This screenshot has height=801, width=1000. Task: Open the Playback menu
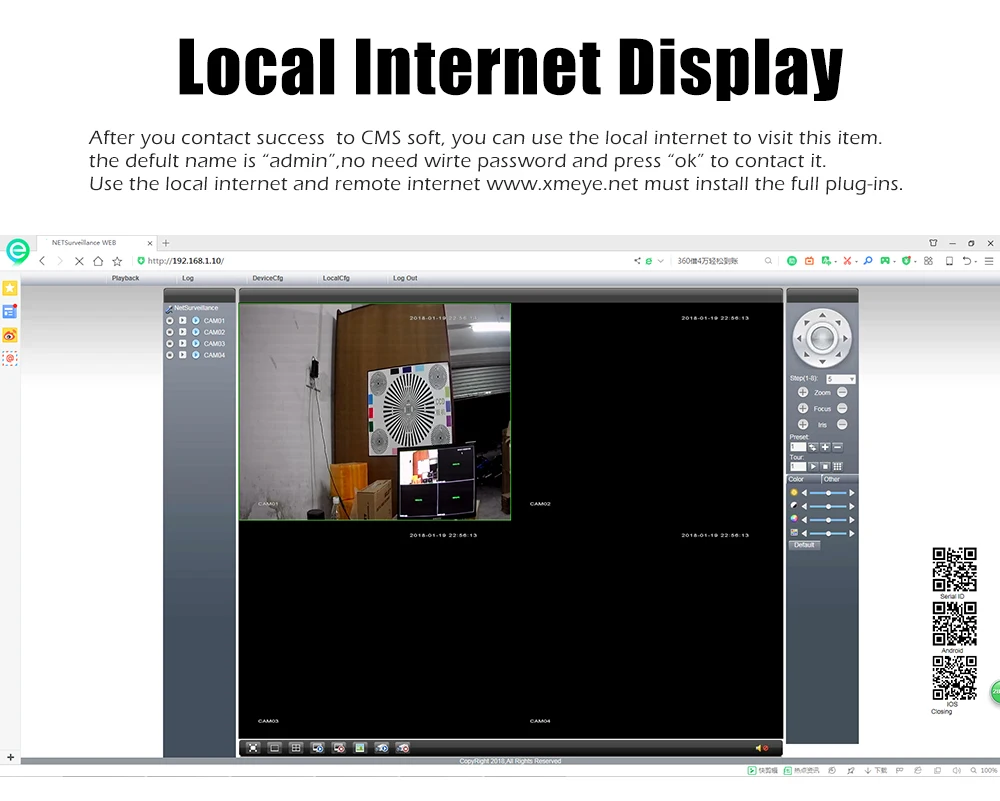point(125,278)
